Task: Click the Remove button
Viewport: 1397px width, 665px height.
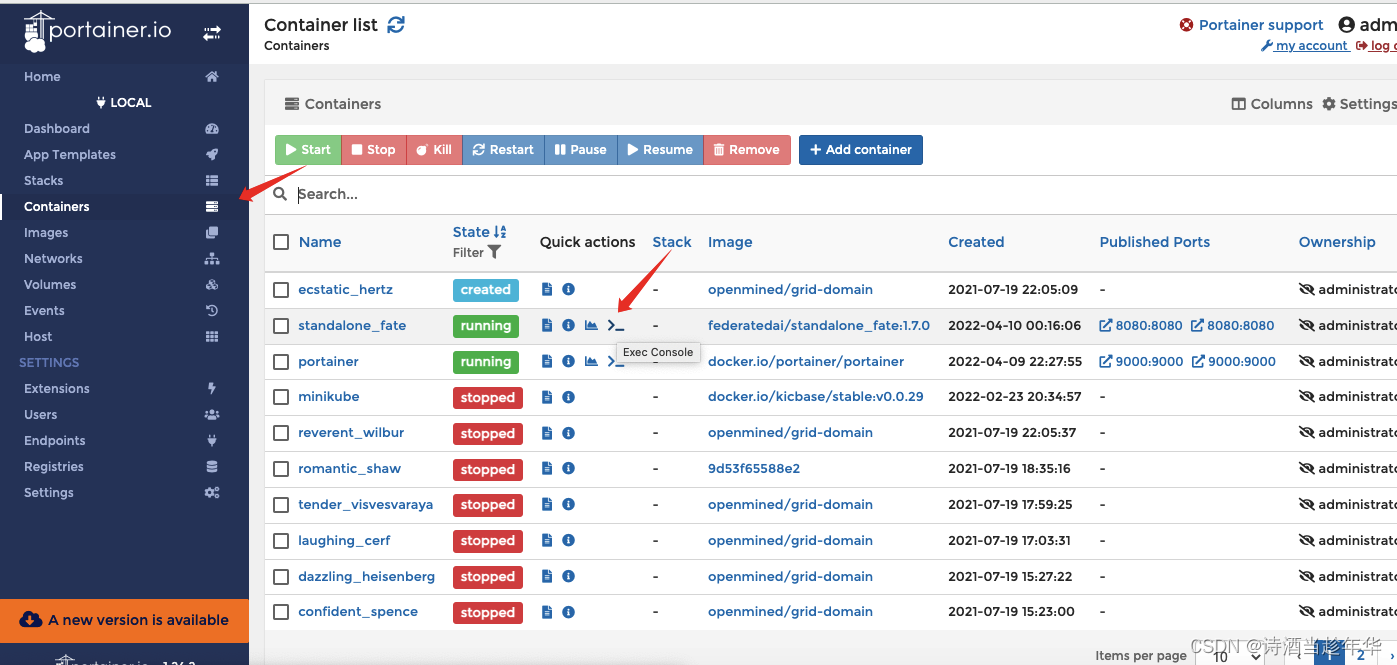Action: 747,150
